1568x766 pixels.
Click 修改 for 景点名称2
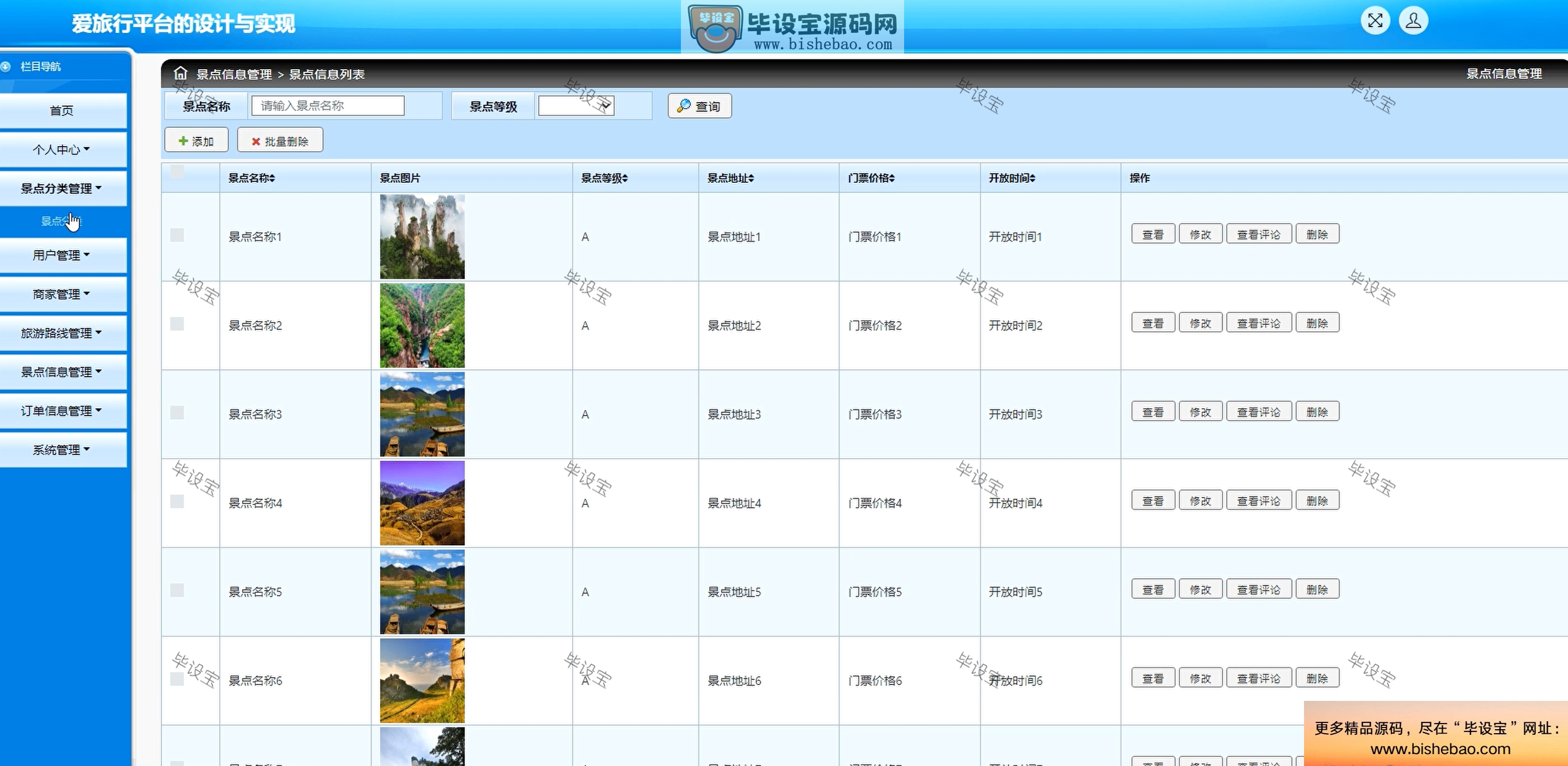[x=1200, y=323]
